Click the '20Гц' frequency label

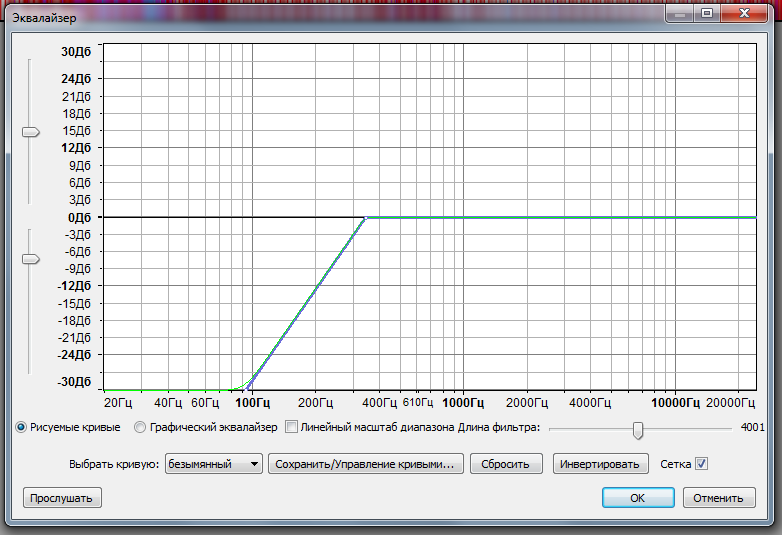[118, 403]
